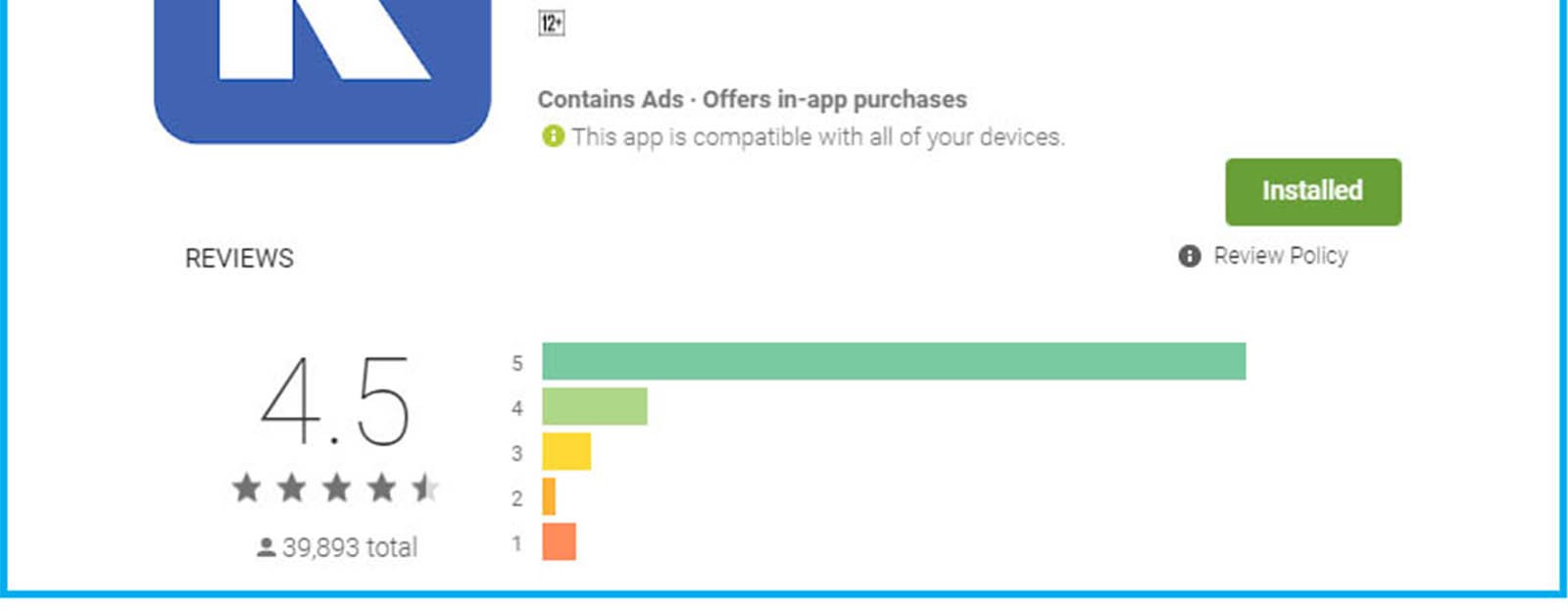Click the green compatibility info icon
Screen dimensions: 1568x611
pyautogui.click(x=553, y=136)
